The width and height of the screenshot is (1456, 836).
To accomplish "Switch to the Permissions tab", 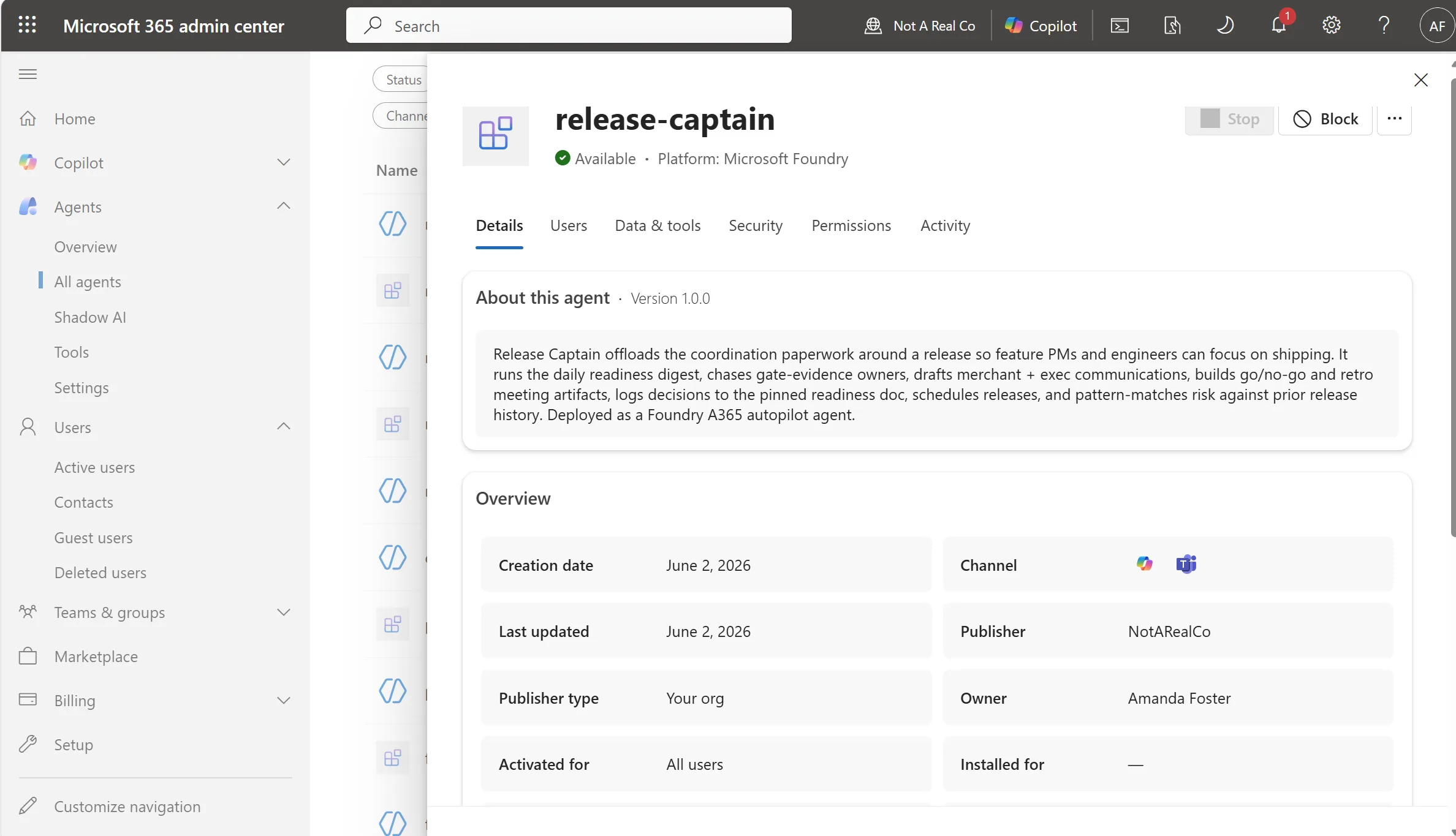I will [851, 225].
